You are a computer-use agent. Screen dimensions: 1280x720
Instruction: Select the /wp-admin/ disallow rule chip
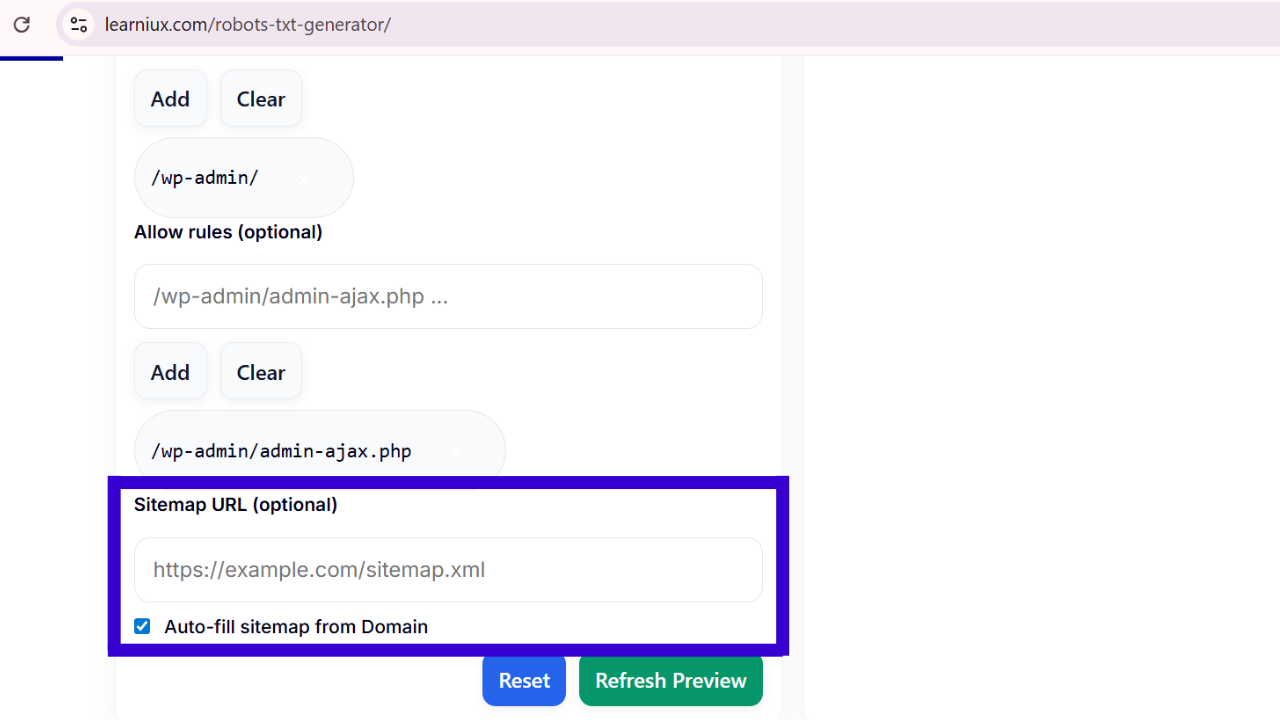pos(205,178)
